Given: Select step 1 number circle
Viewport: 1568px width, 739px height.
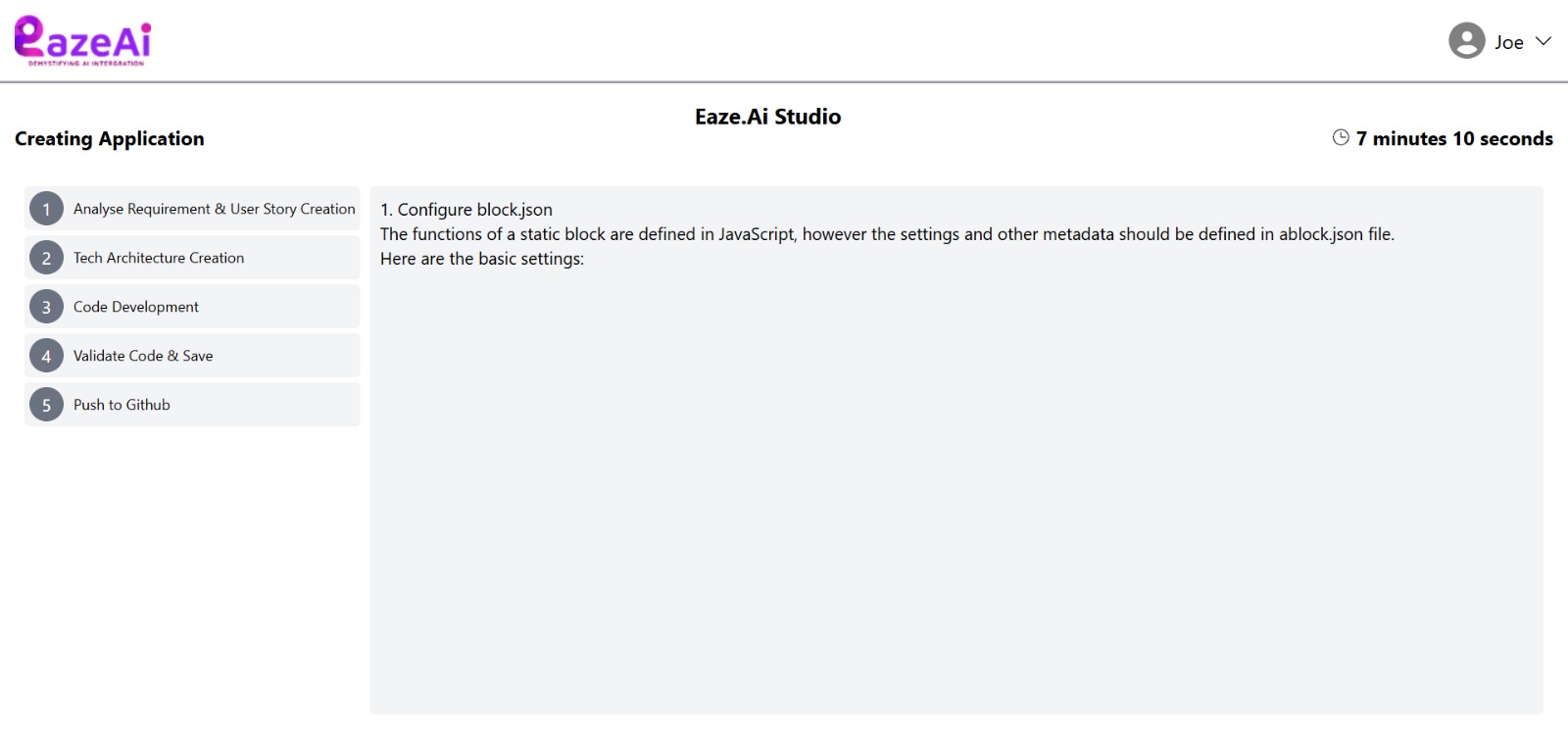Looking at the screenshot, I should coord(46,209).
